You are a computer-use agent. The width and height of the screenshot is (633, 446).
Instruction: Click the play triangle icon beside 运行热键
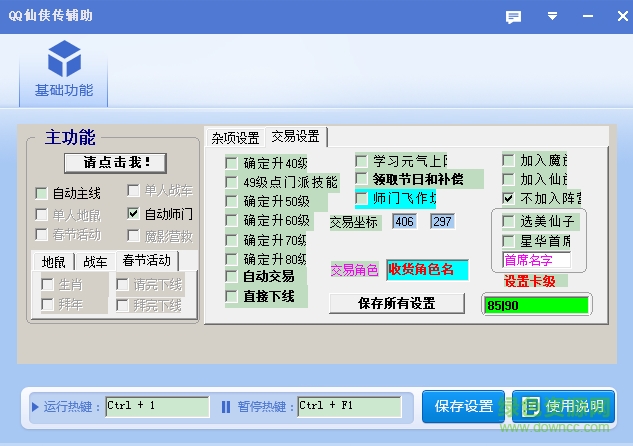click(x=35, y=407)
